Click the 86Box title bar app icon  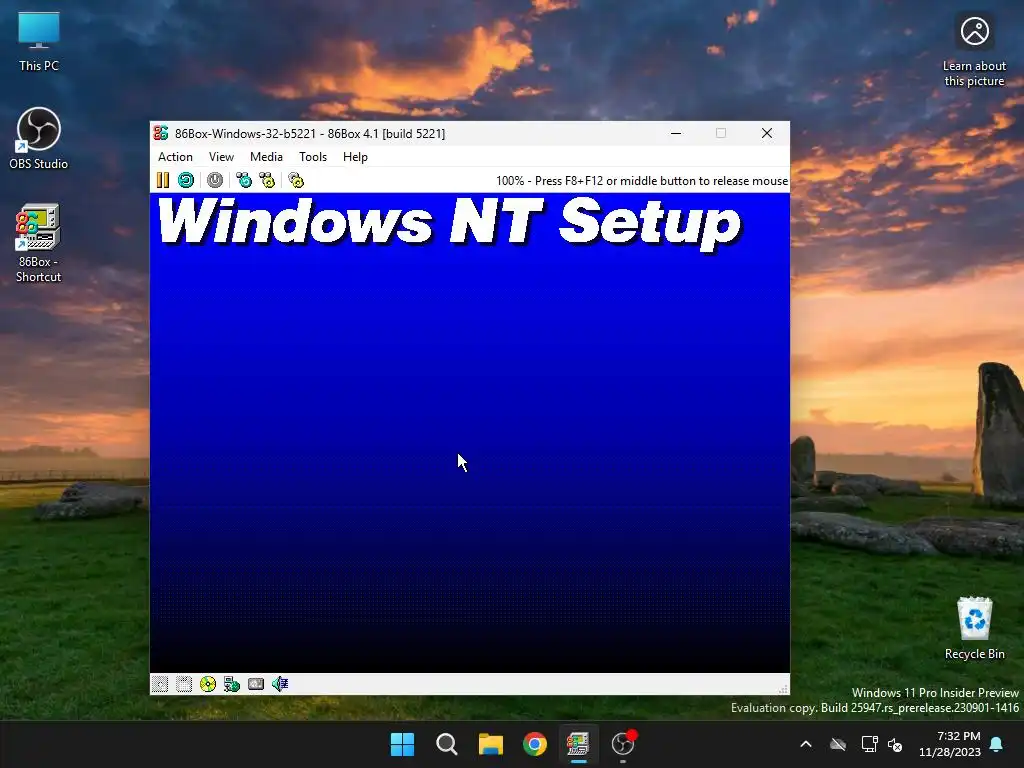[161, 133]
